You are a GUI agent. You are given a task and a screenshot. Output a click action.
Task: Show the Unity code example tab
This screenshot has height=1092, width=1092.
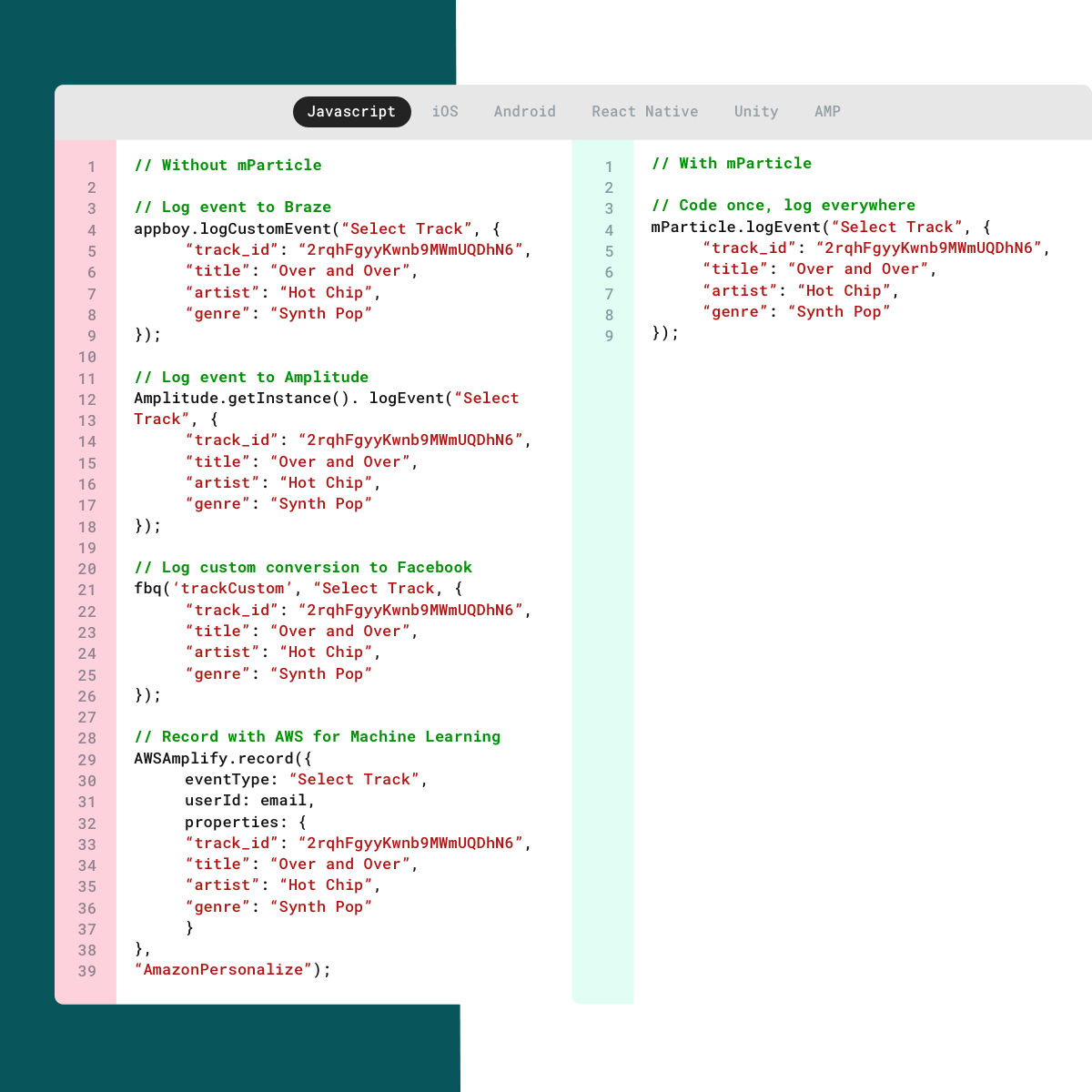pyautogui.click(x=756, y=112)
